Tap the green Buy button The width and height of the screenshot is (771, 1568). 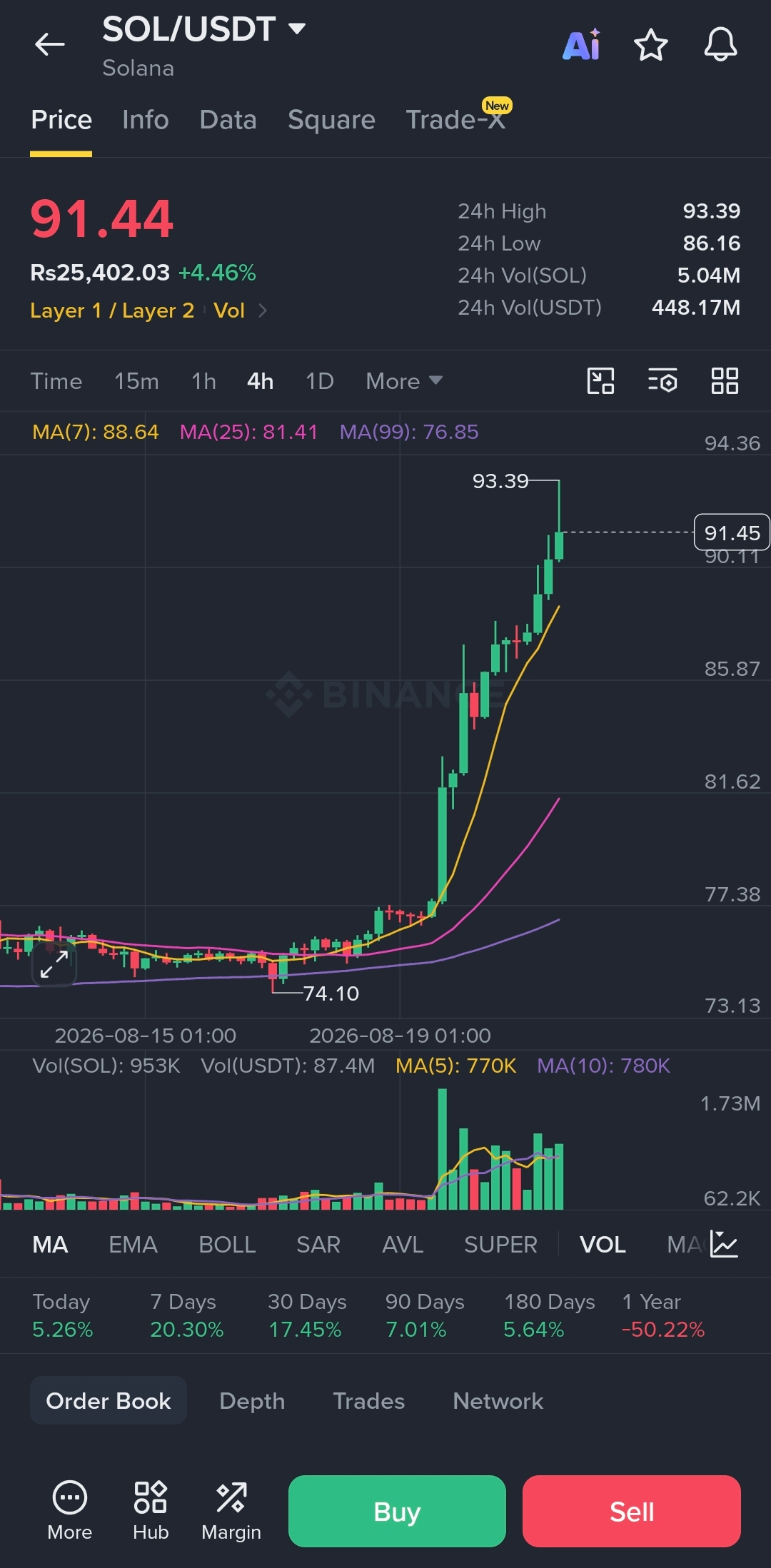[397, 1511]
